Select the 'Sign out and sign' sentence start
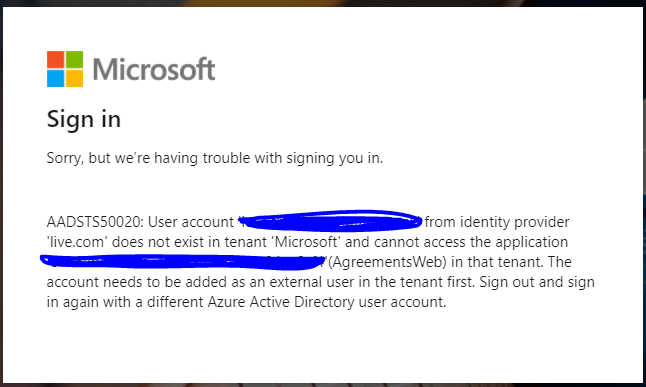 (x=537, y=282)
